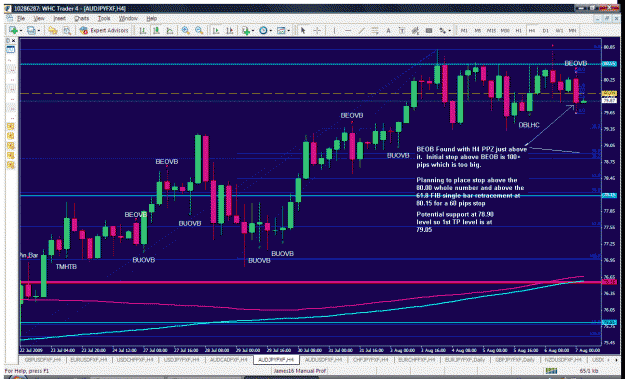
Task: Switch chart to line chart icon
Action: click(170, 31)
